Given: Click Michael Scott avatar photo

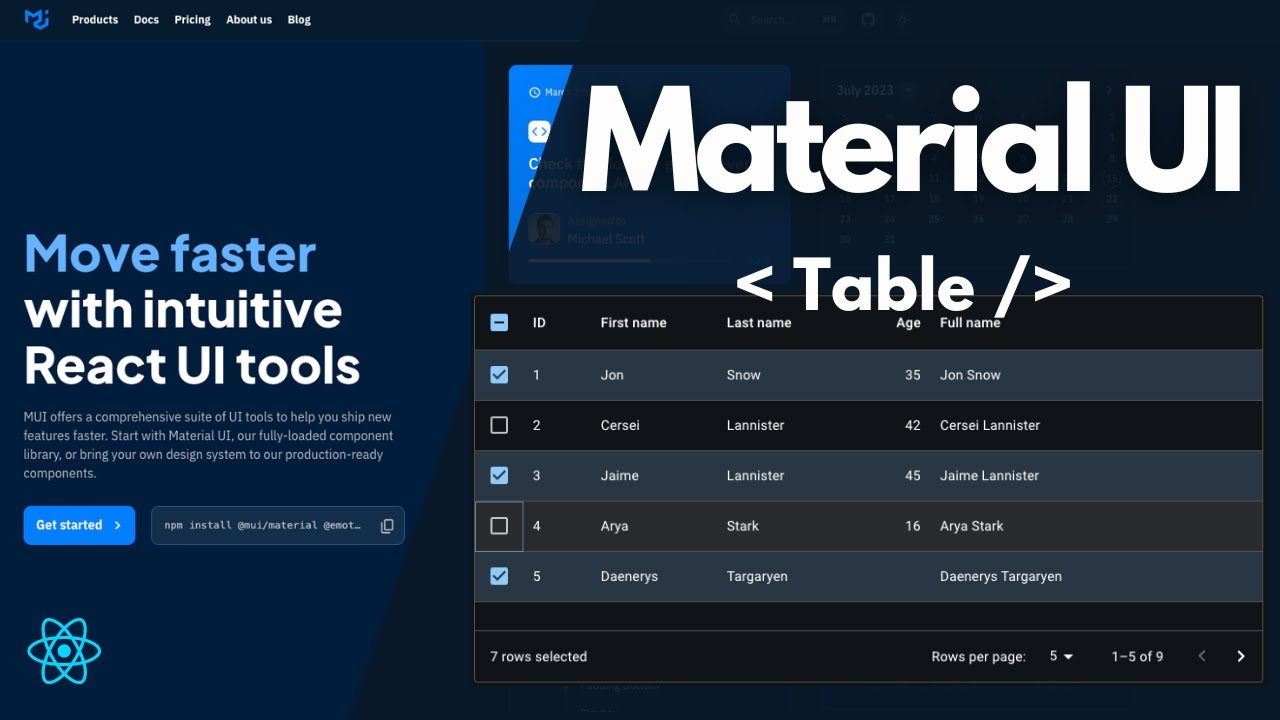Looking at the screenshot, I should tap(544, 229).
